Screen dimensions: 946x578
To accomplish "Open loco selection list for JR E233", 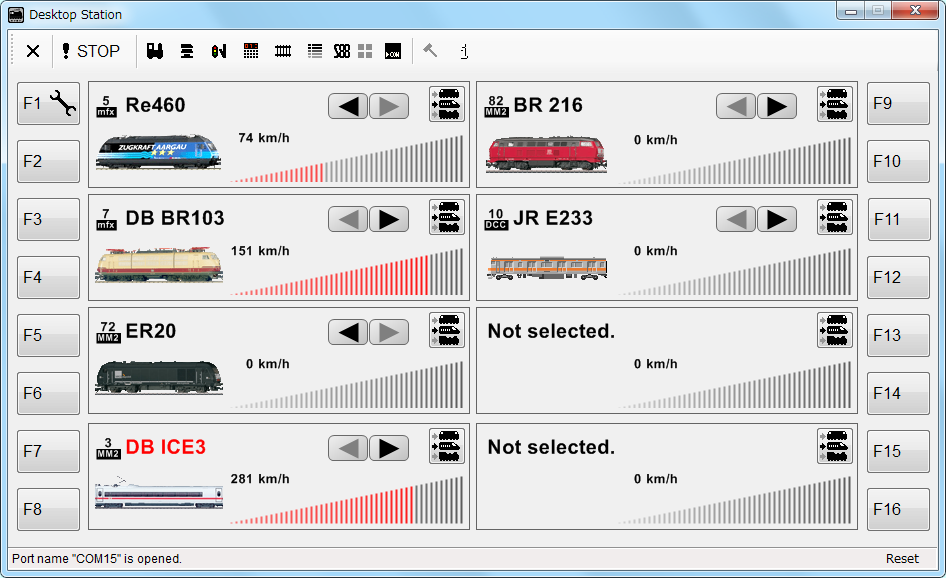I will (x=835, y=217).
